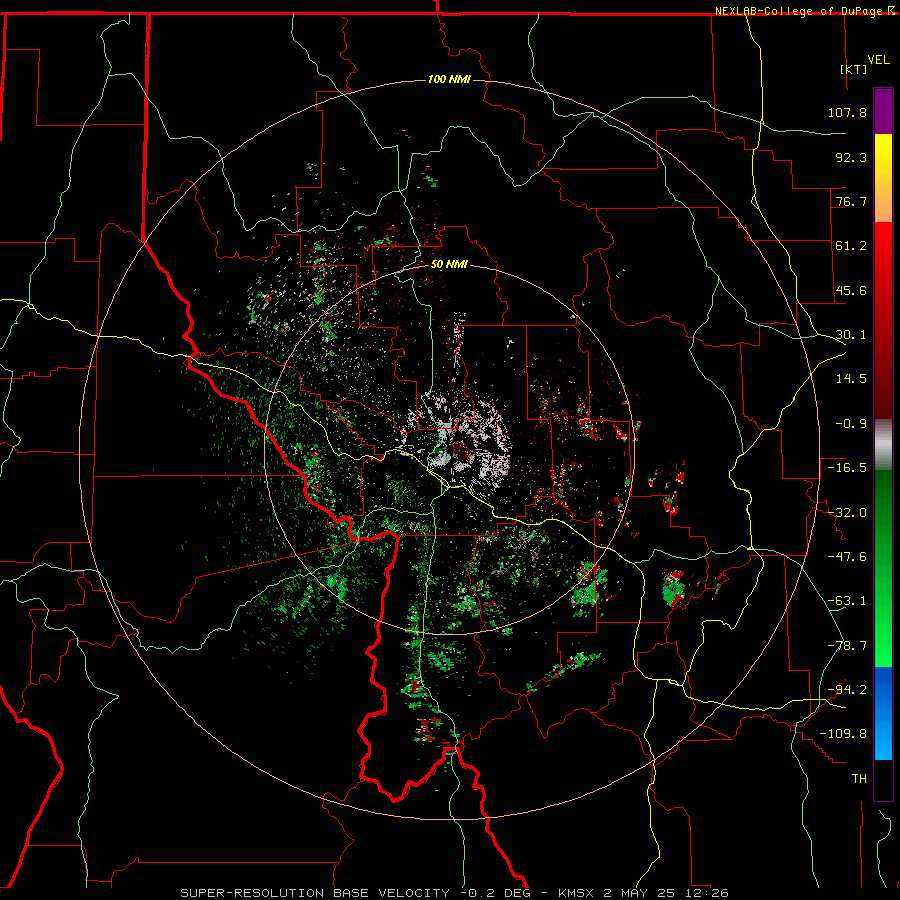900x900 pixels.
Task: Click the 14.5 value on velocity scale
Action: (x=851, y=378)
